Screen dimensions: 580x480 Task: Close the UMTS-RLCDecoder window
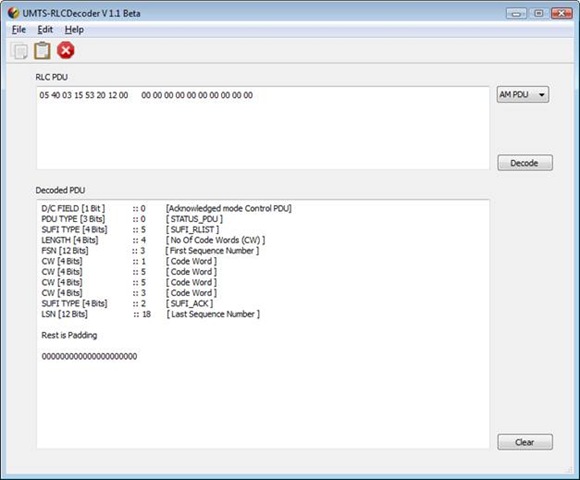(562, 14)
